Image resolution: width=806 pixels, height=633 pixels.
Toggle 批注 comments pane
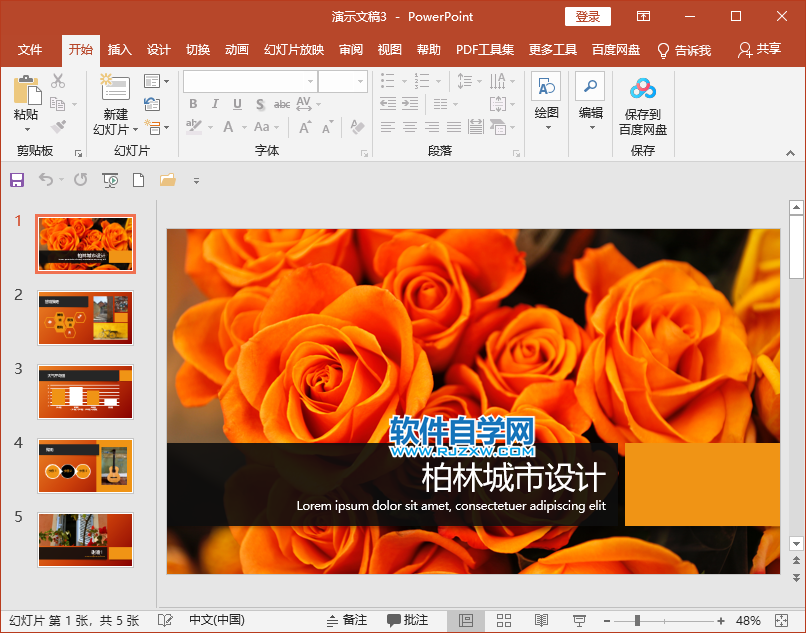(408, 620)
